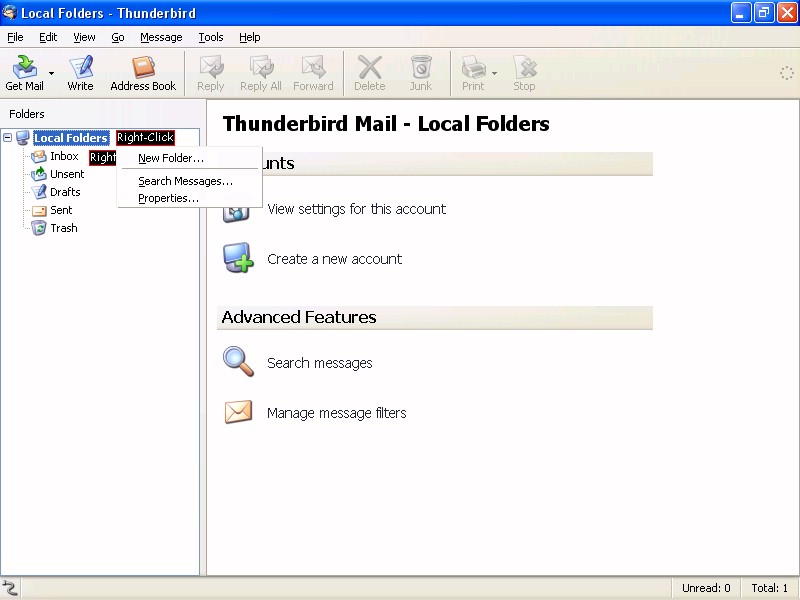
Task: Mark as Junk with the Junk icon
Action: tap(421, 73)
